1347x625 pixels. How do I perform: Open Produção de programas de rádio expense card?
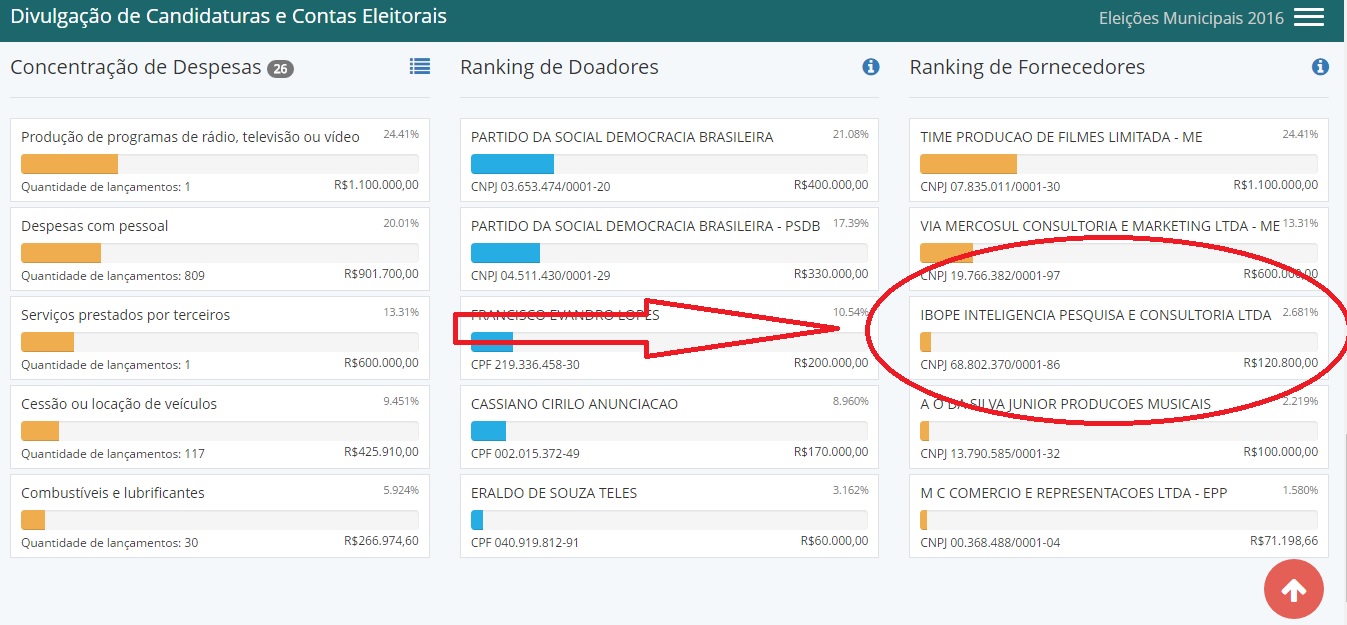(x=220, y=160)
